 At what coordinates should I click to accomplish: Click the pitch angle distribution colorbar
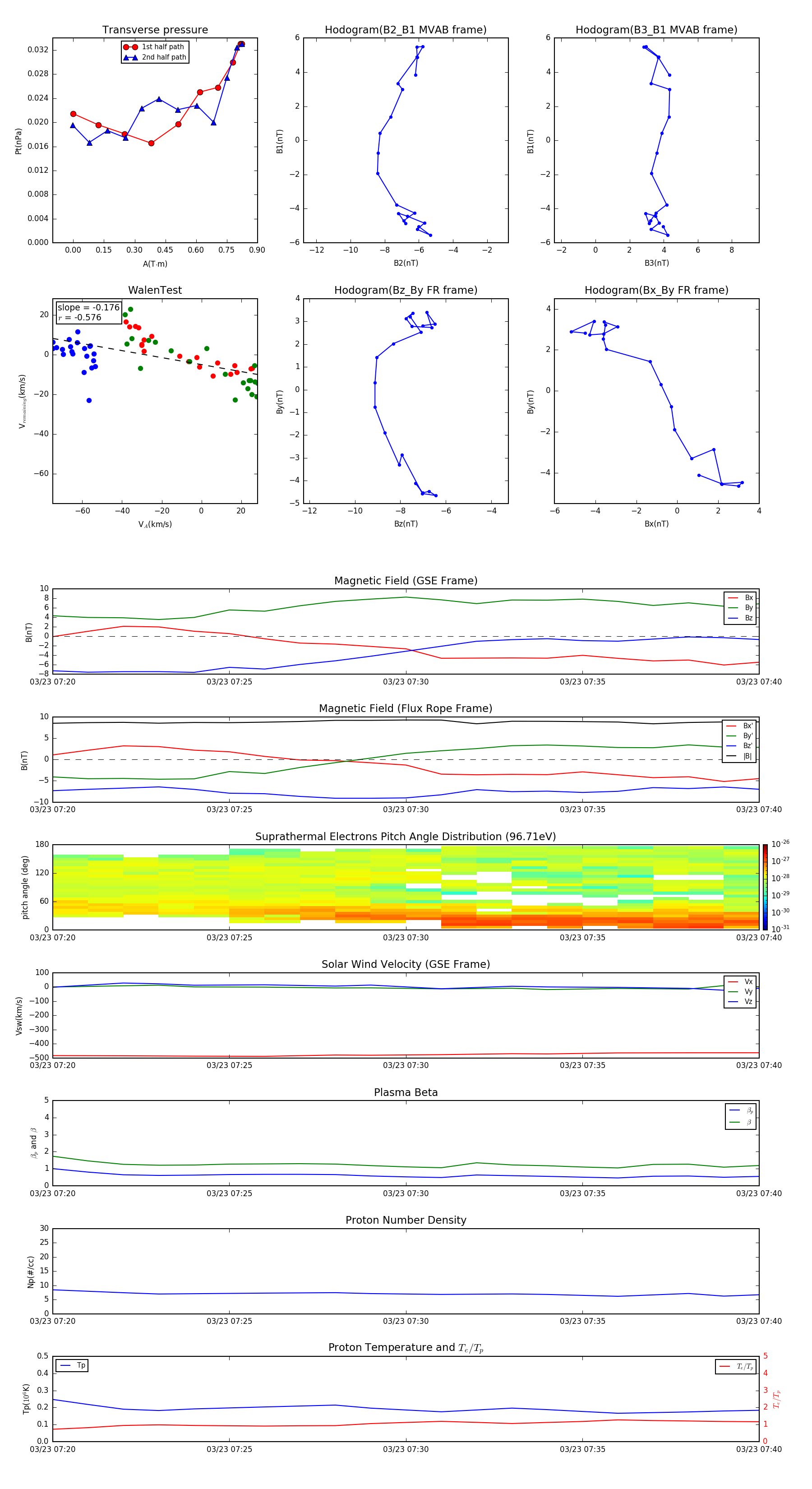coord(765,886)
